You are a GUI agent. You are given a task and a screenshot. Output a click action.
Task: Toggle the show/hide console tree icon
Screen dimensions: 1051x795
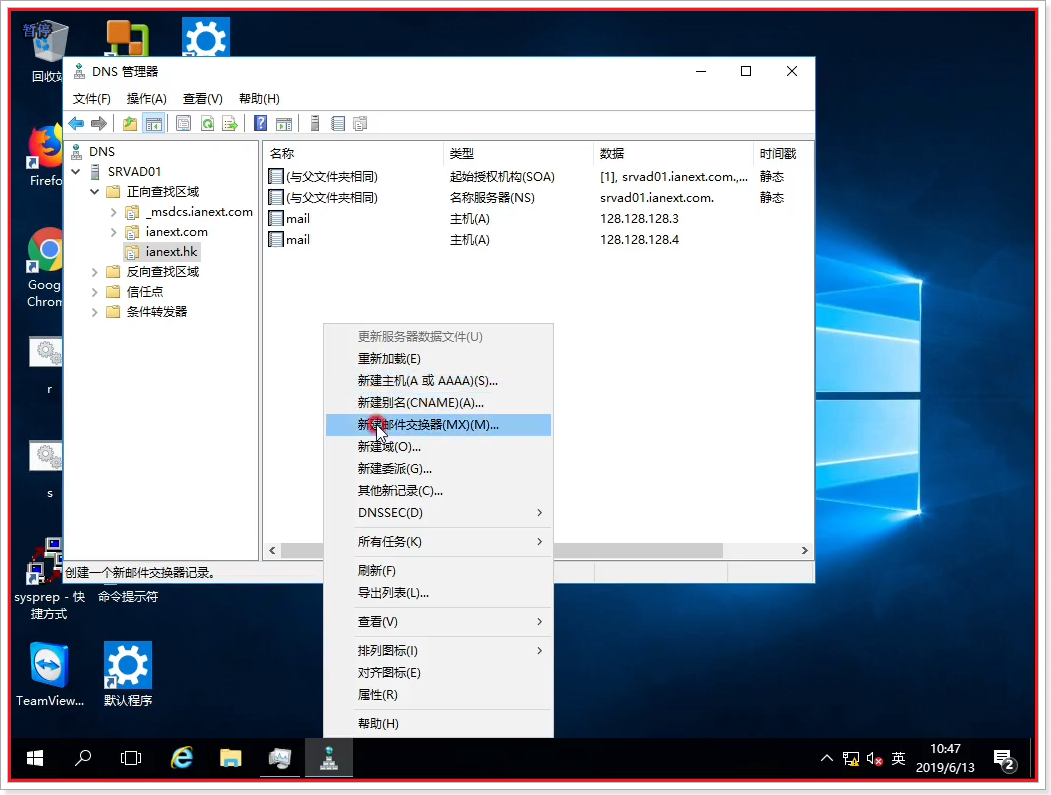click(x=154, y=123)
